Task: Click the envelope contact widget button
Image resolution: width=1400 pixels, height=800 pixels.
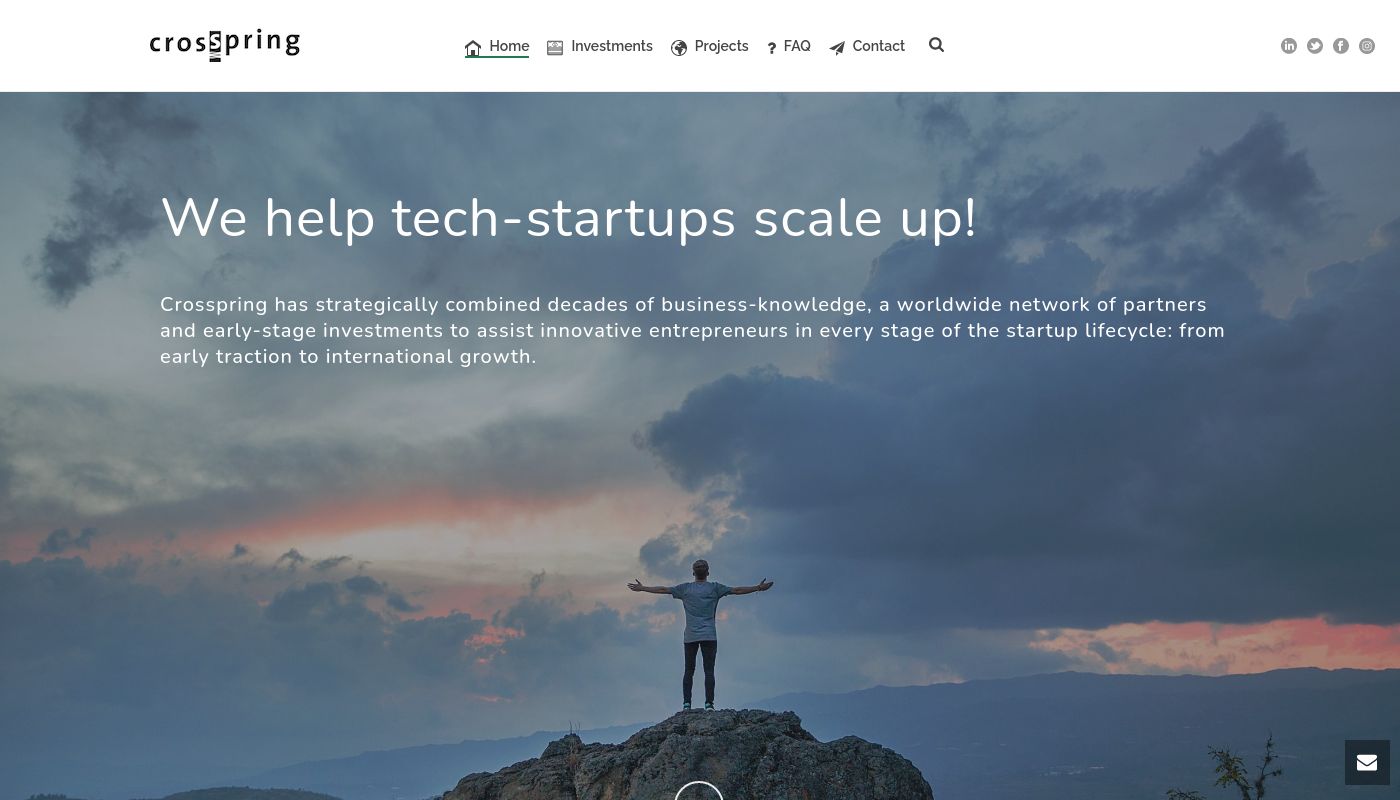Action: (1367, 763)
